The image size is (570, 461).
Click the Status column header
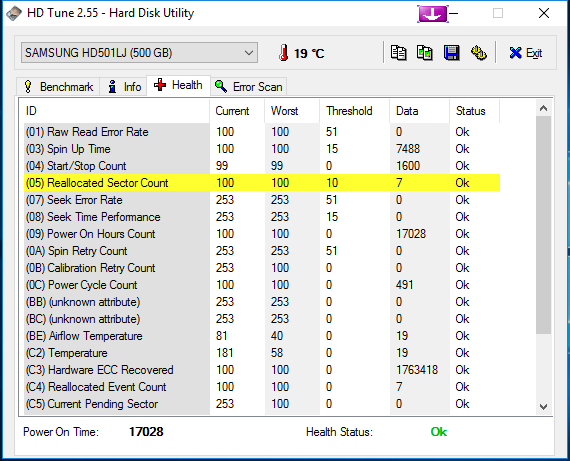(x=474, y=111)
